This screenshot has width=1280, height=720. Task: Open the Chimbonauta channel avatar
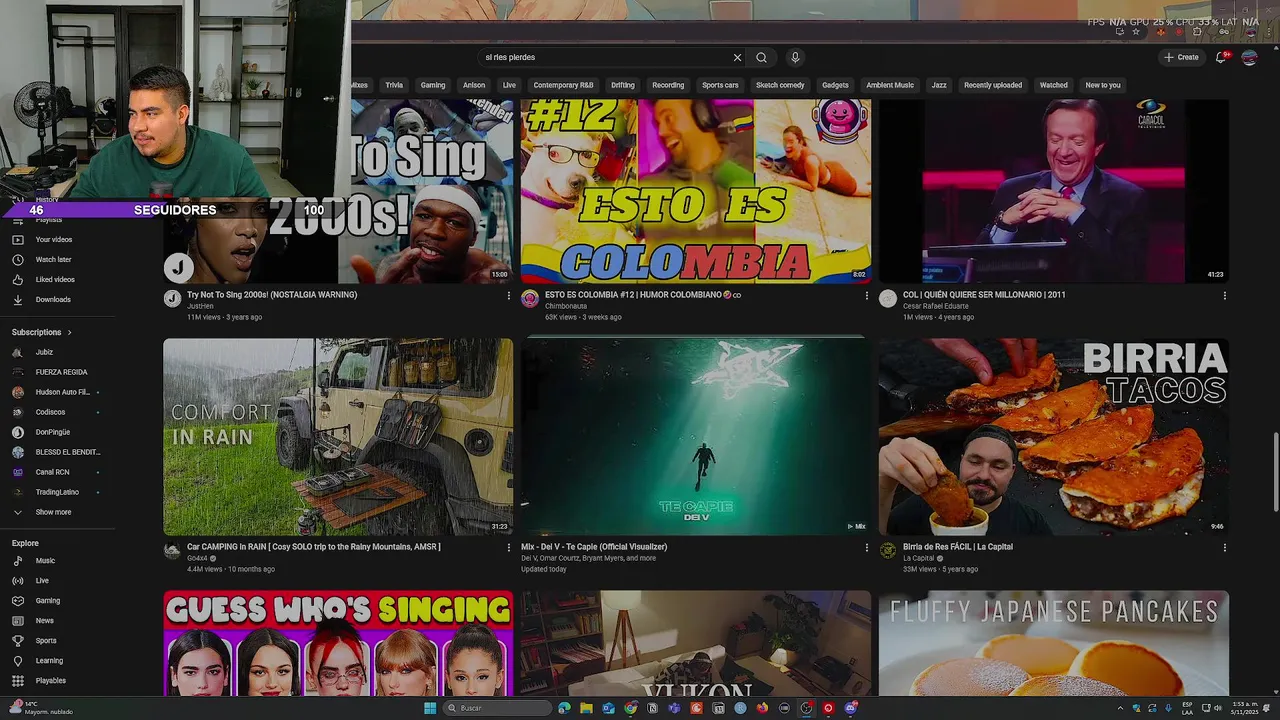530,298
